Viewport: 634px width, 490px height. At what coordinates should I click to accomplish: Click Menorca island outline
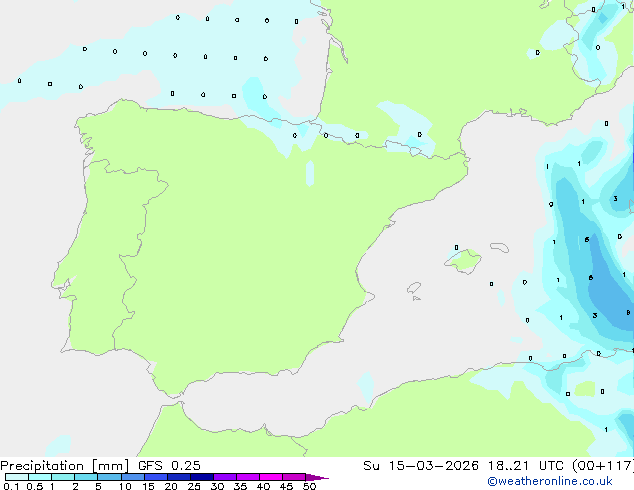point(500,247)
